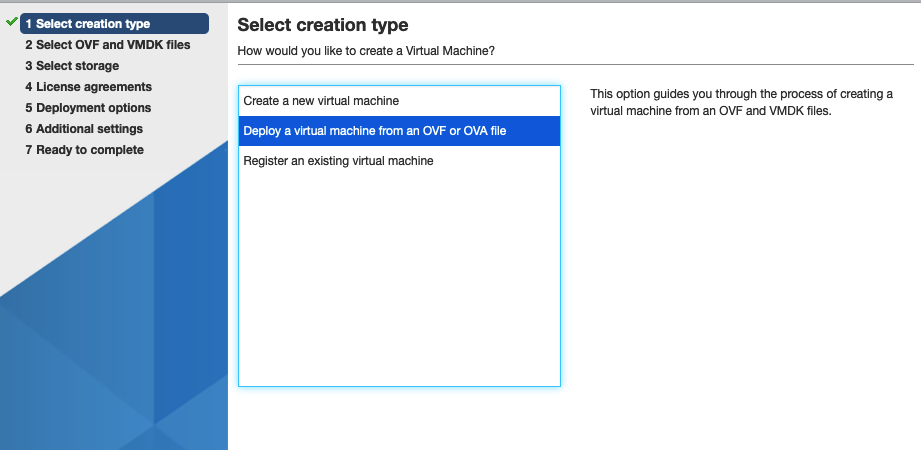The image size is (921, 450).
Task: Pick "Register an existing virtual machine" option
Action: [x=338, y=160]
